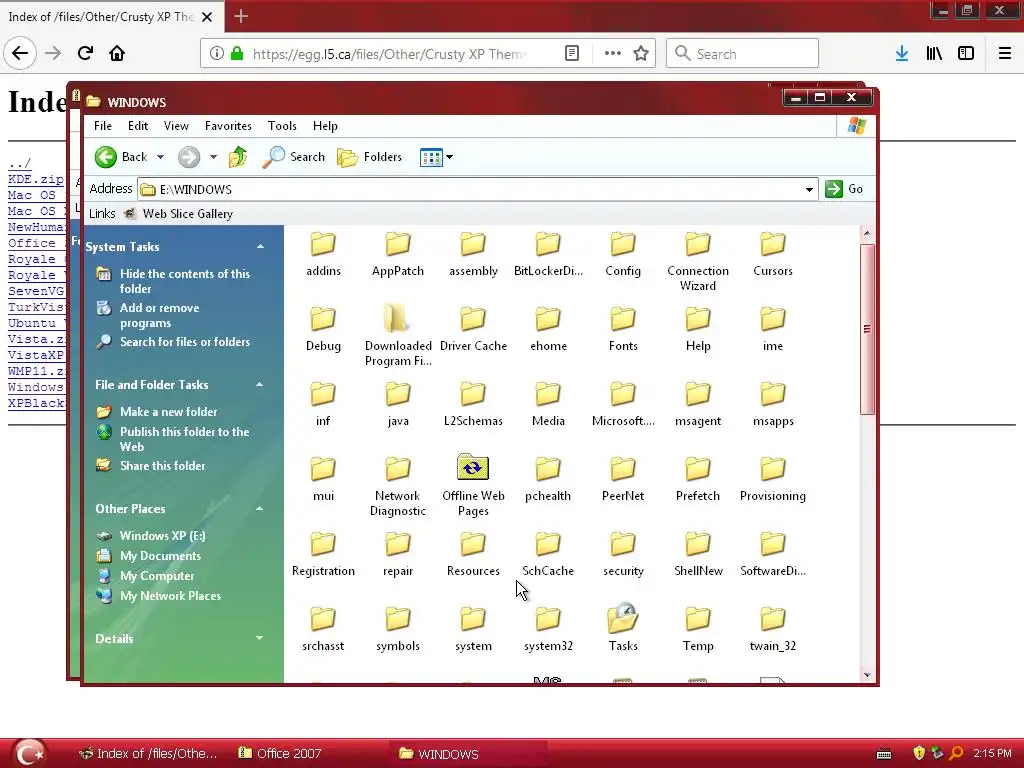Select the java folder icon

398,394
